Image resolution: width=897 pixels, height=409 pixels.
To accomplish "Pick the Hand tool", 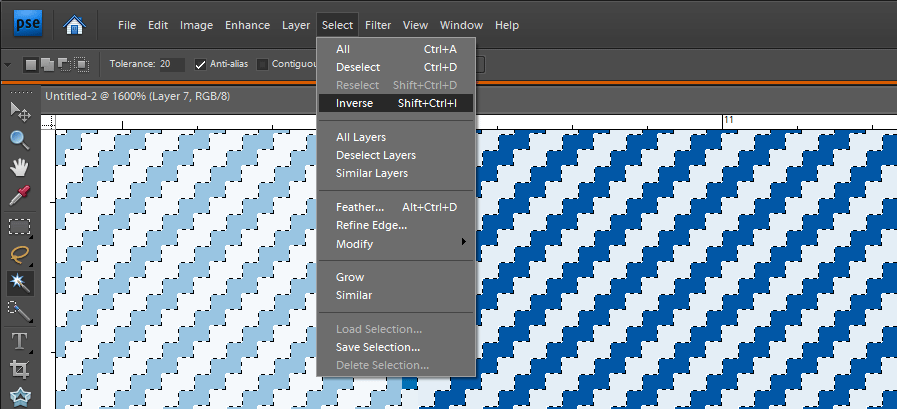I will pos(20,168).
